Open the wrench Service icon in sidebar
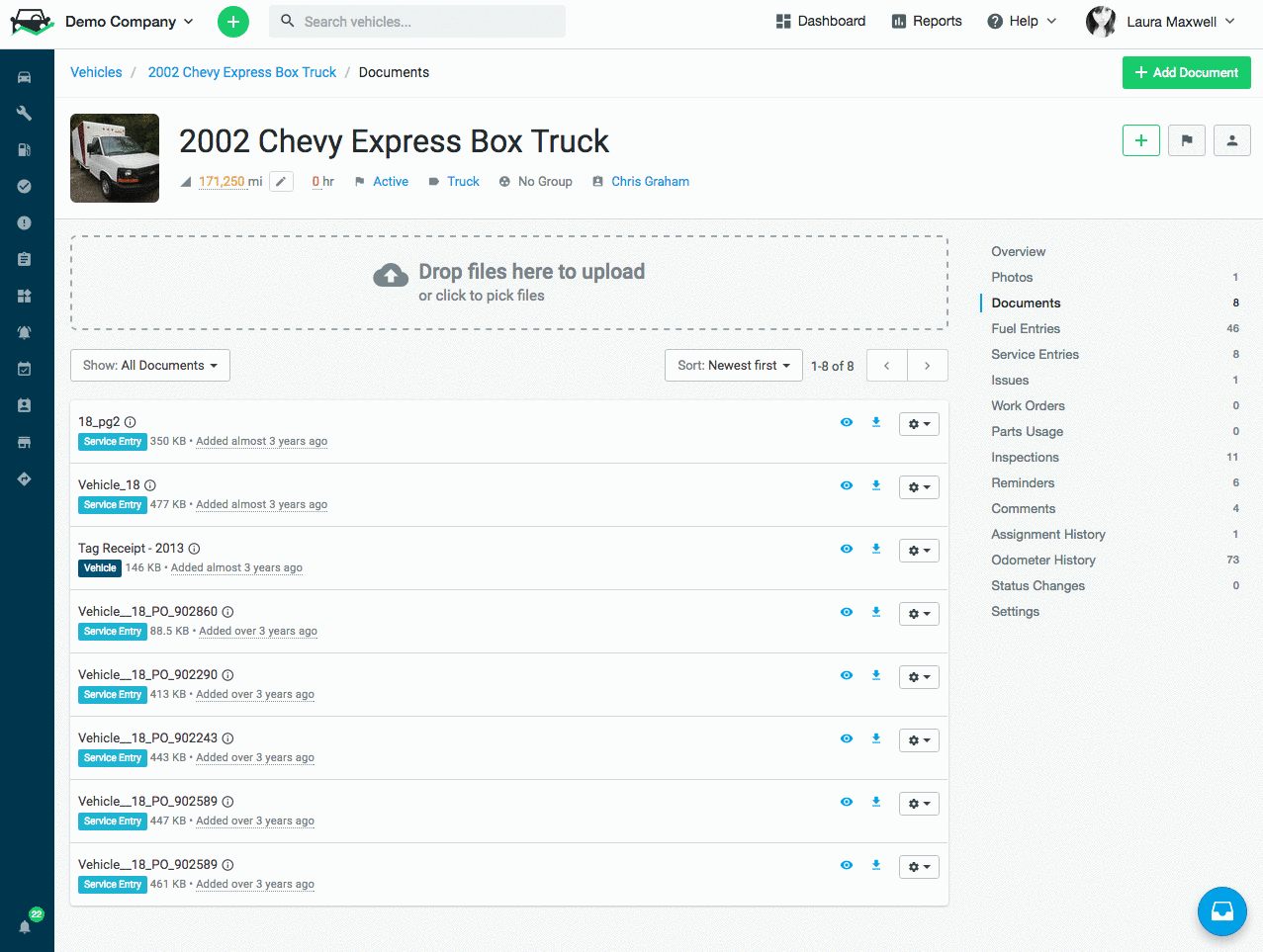 tap(25, 114)
